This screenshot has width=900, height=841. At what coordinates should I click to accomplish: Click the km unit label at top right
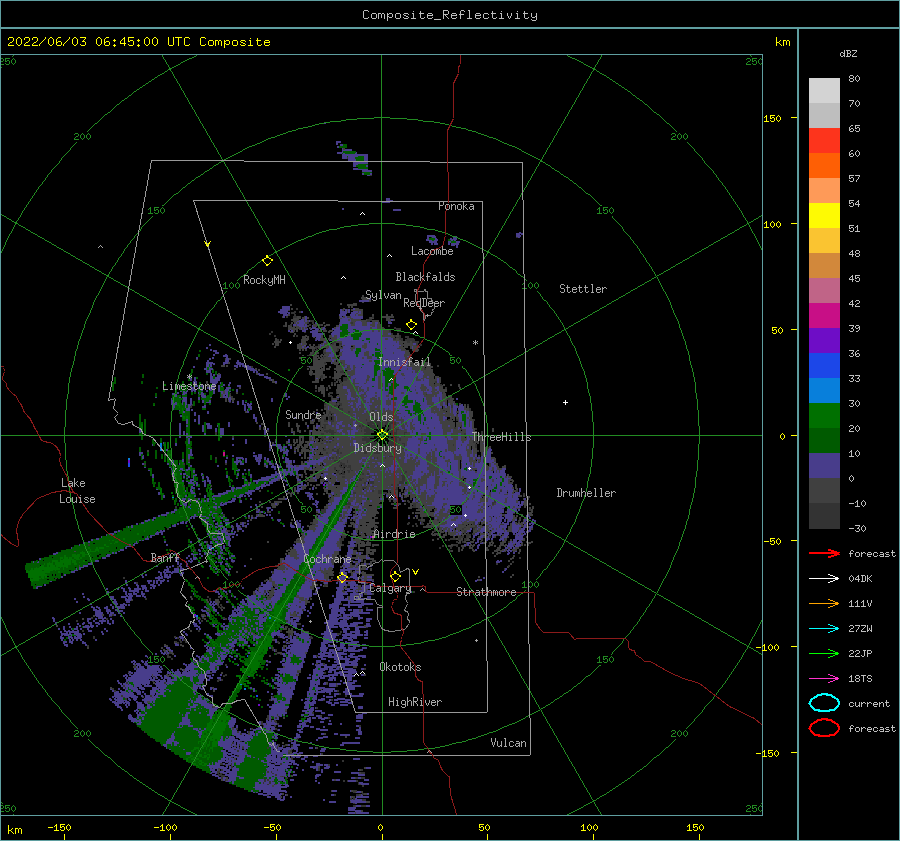[x=782, y=42]
